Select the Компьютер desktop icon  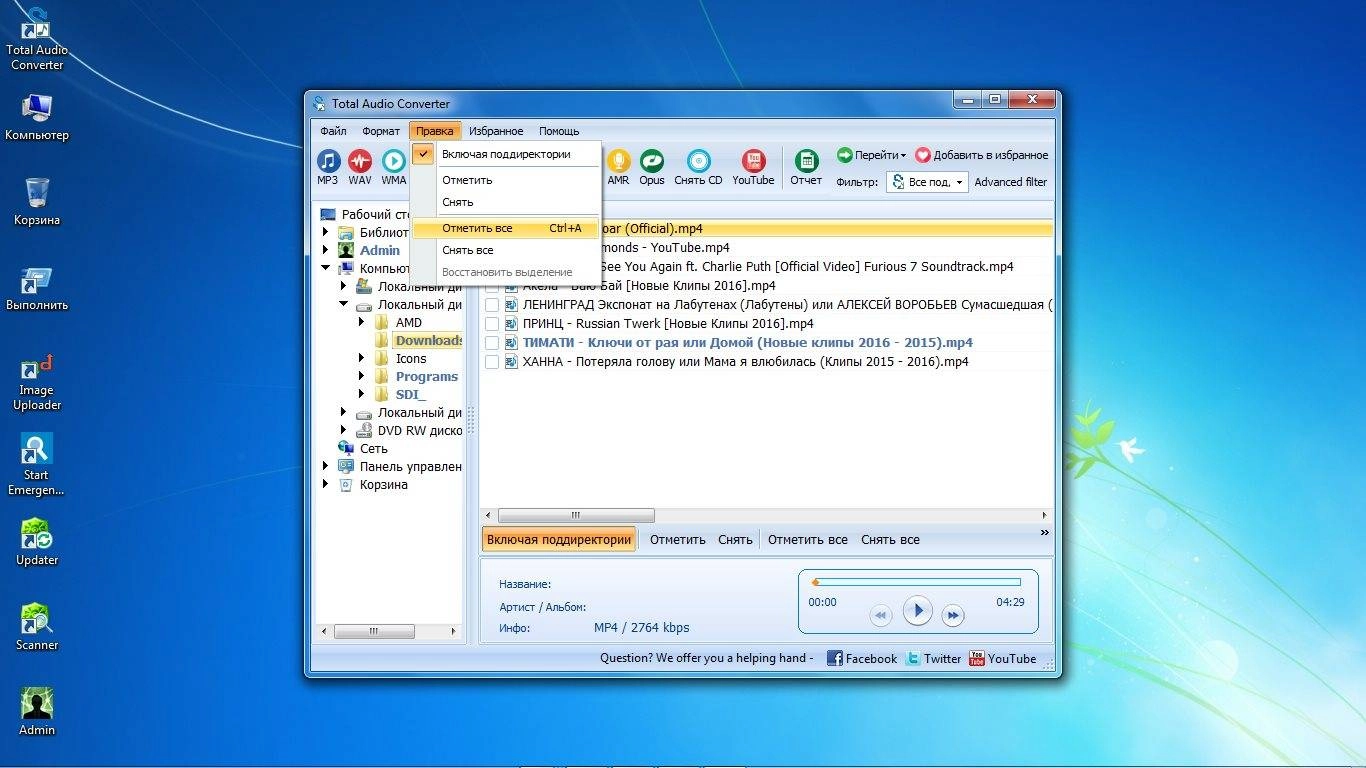pyautogui.click(x=37, y=116)
